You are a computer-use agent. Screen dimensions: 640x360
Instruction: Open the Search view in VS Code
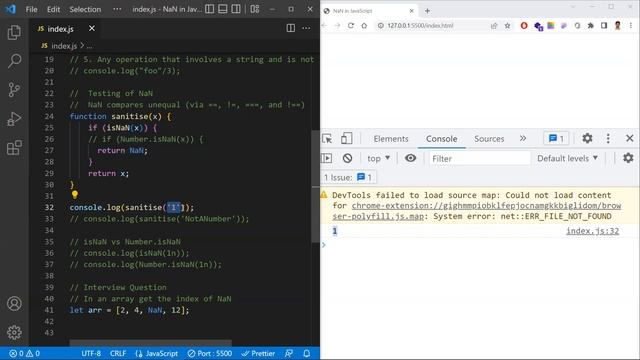[14, 61]
